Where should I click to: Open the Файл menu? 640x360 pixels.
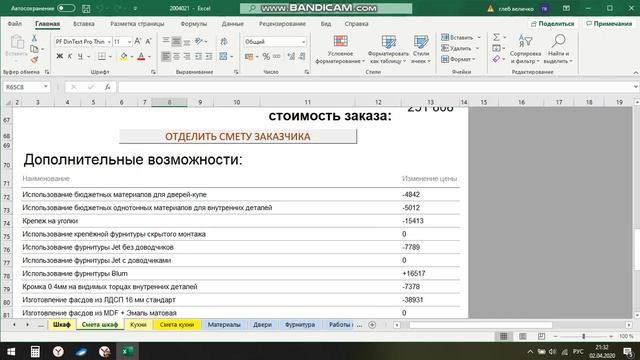click(x=15, y=24)
